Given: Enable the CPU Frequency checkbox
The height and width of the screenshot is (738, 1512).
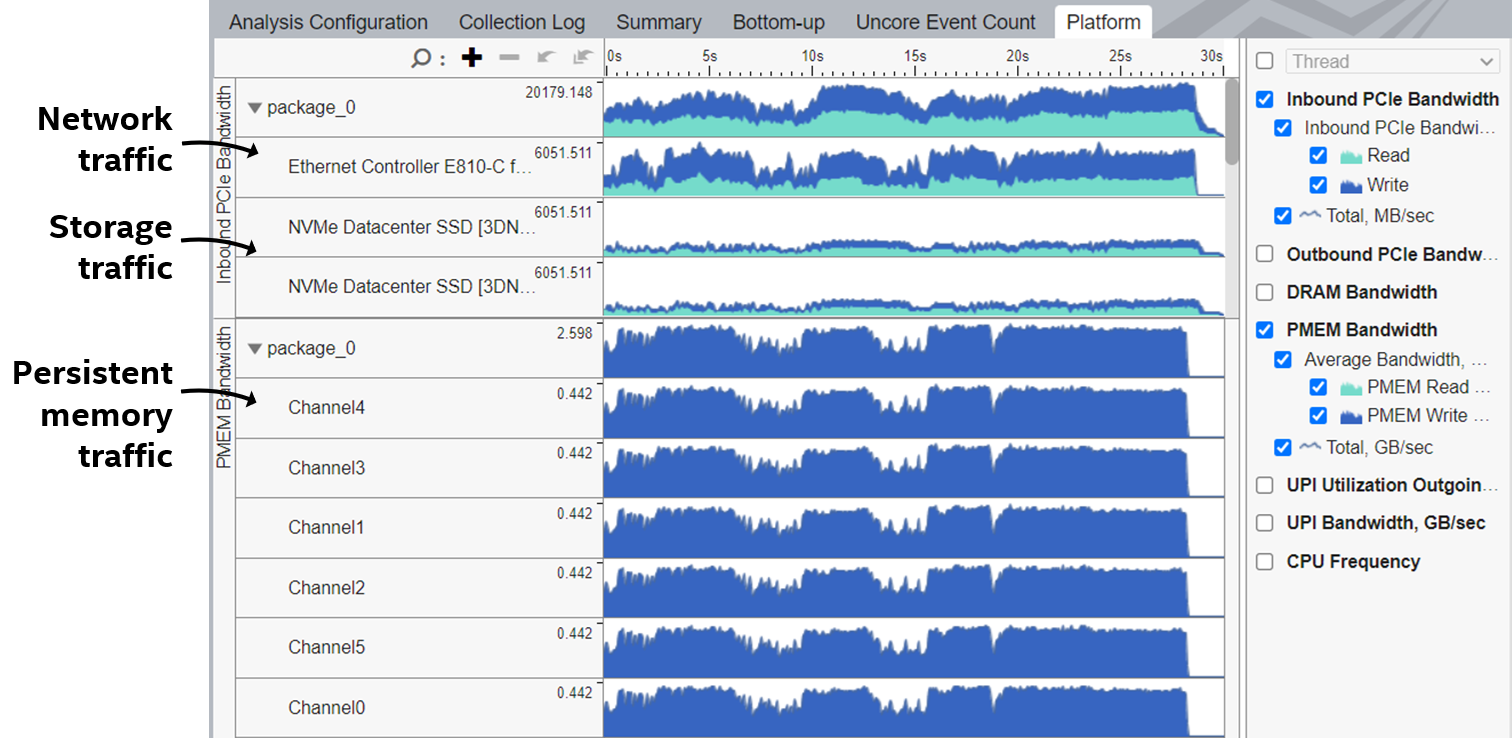Looking at the screenshot, I should tap(1265, 562).
